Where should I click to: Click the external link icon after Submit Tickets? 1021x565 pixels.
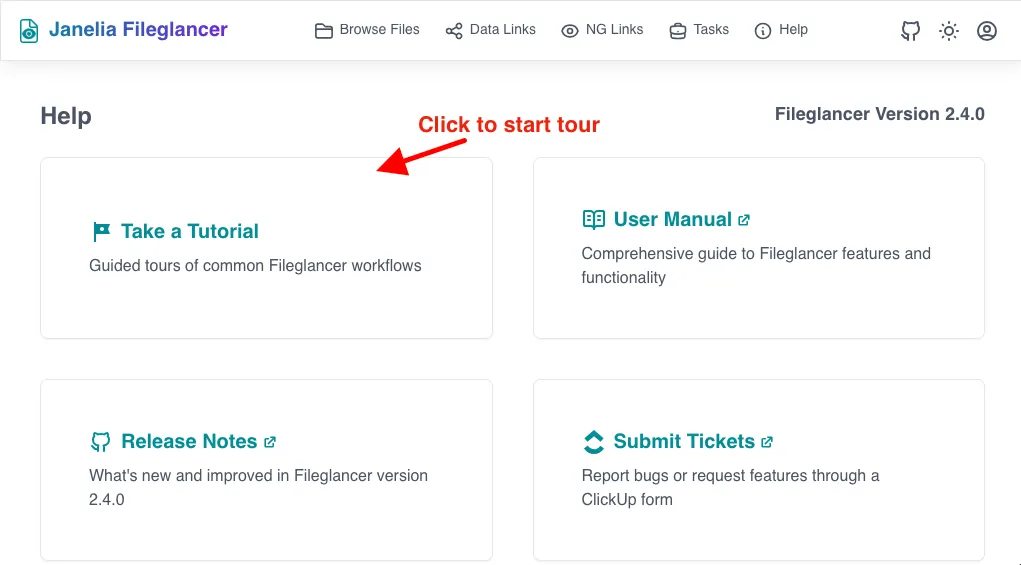(767, 442)
